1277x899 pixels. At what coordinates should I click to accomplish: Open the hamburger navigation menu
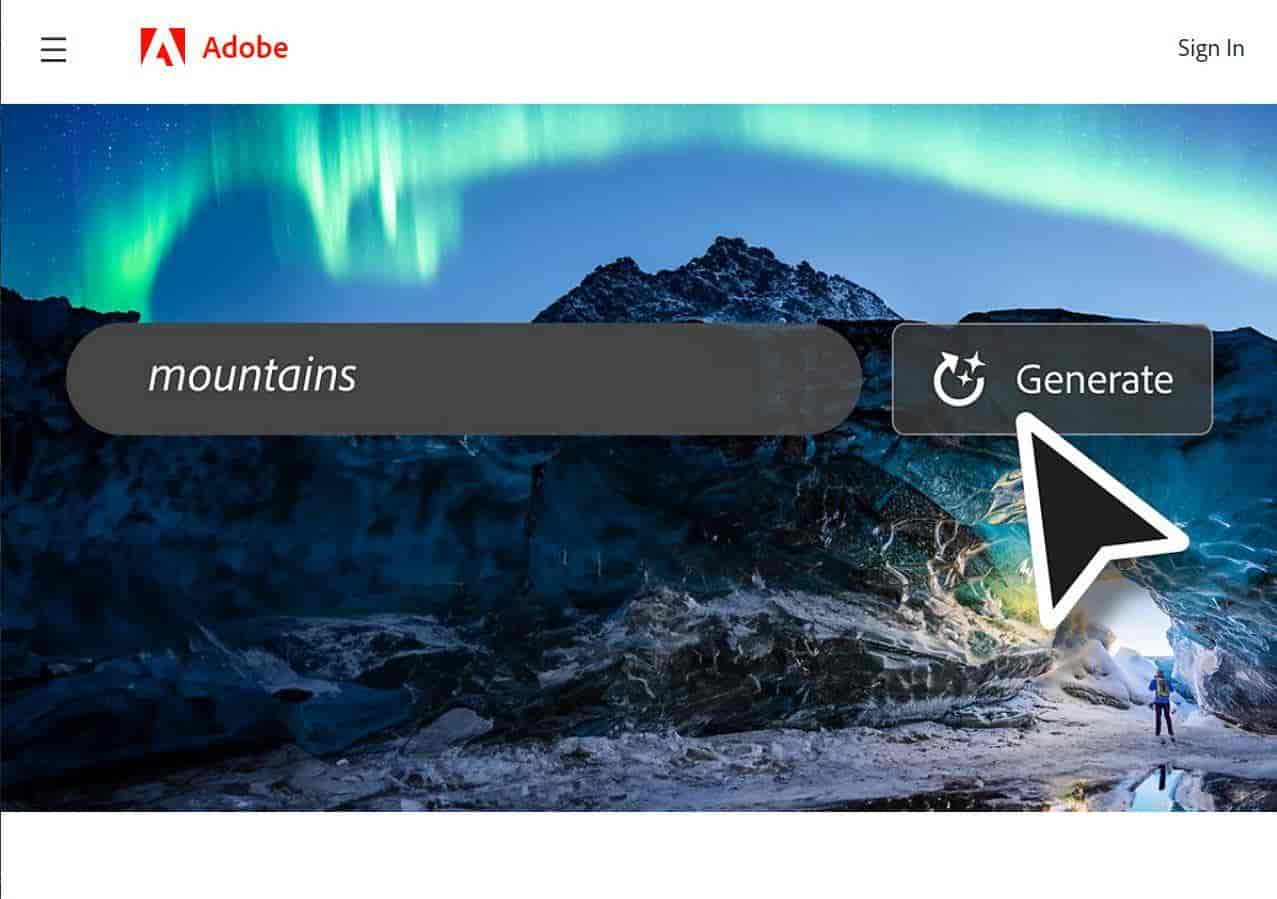pyautogui.click(x=53, y=49)
